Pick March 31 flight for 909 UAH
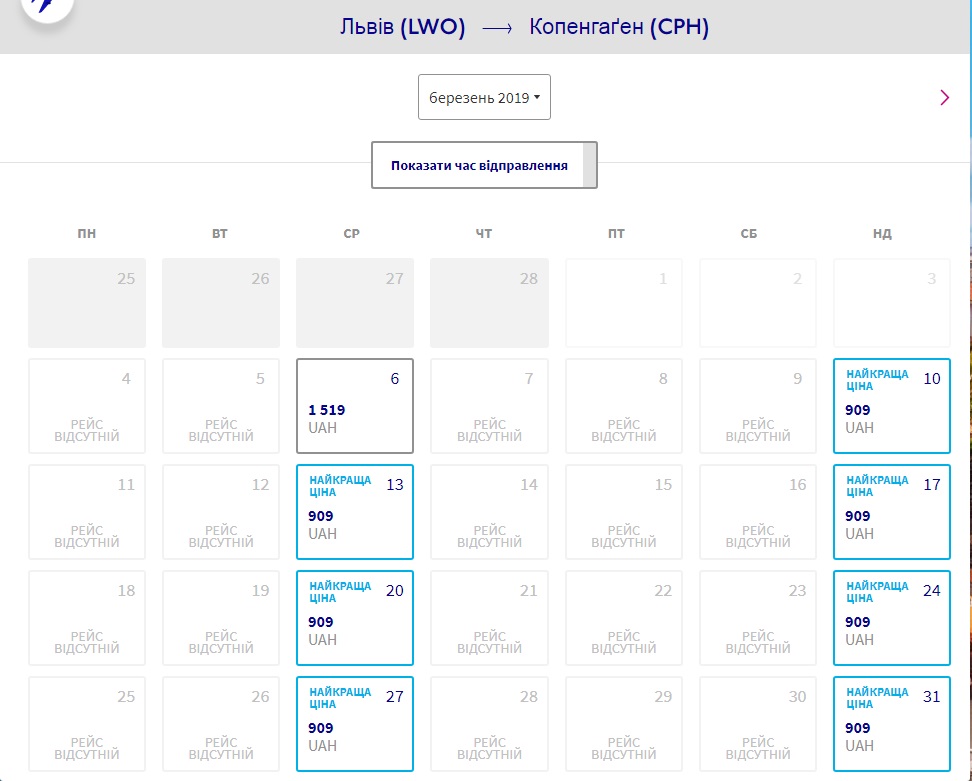 point(891,724)
